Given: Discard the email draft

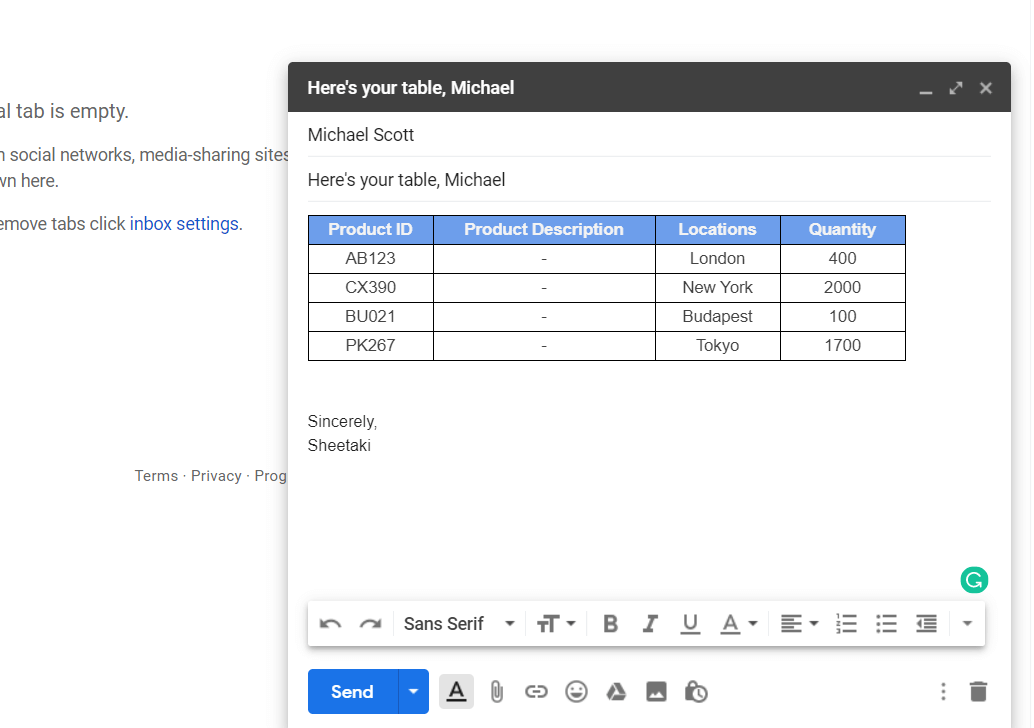Looking at the screenshot, I should click(x=978, y=691).
